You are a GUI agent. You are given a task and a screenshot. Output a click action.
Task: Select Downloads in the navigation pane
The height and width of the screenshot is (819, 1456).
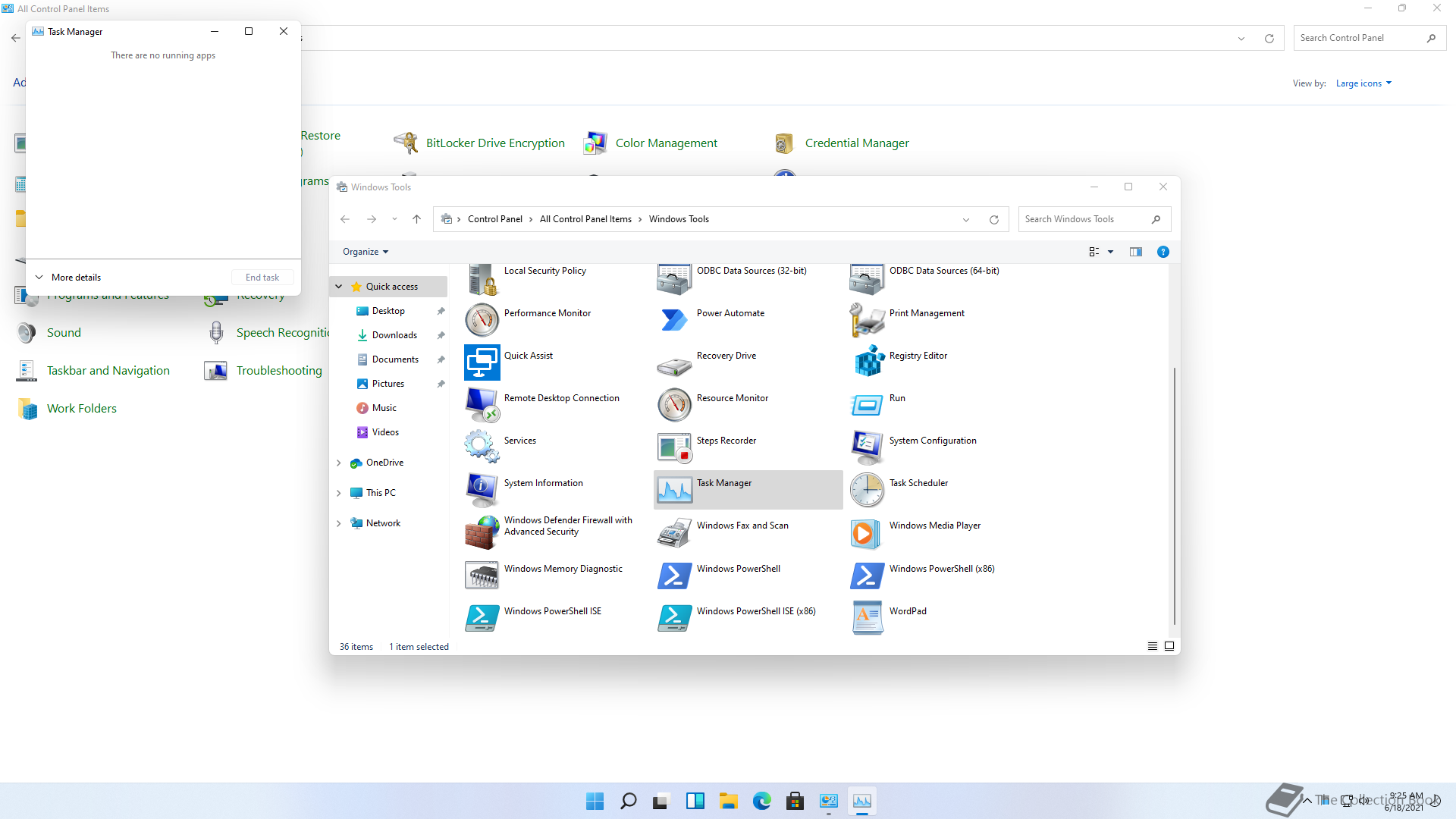point(394,335)
